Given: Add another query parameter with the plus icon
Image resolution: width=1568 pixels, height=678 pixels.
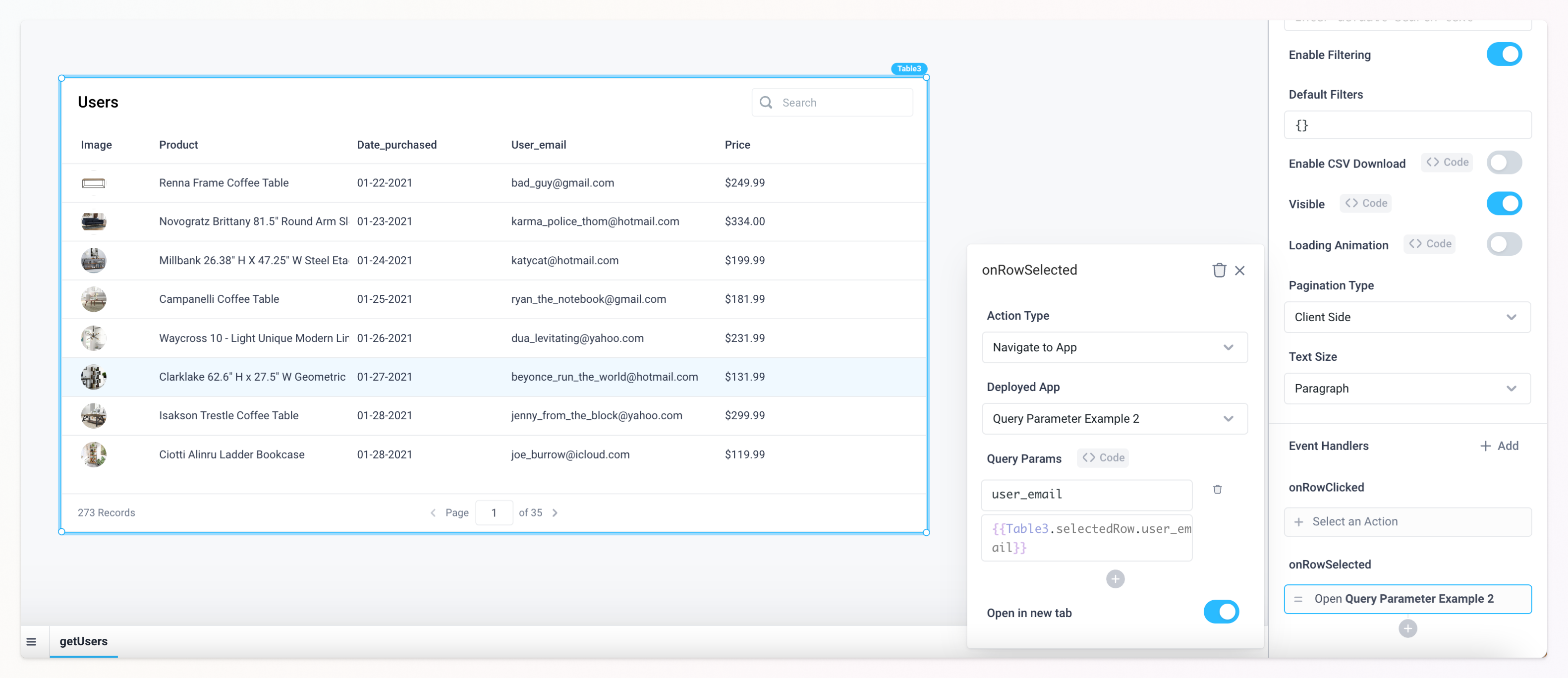Looking at the screenshot, I should pos(1115,579).
